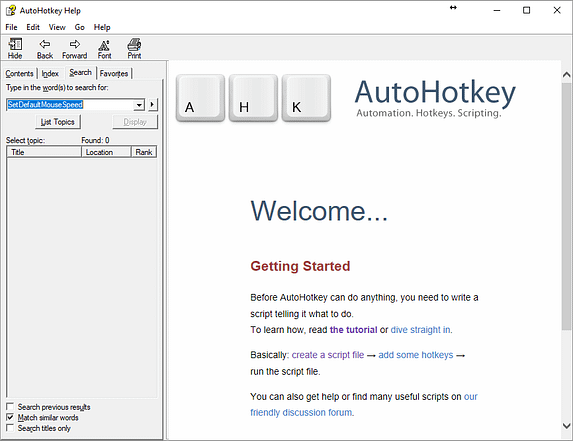The height and width of the screenshot is (441, 573).
Task: Uncheck Match similar words
Action: pyautogui.click(x=10, y=417)
